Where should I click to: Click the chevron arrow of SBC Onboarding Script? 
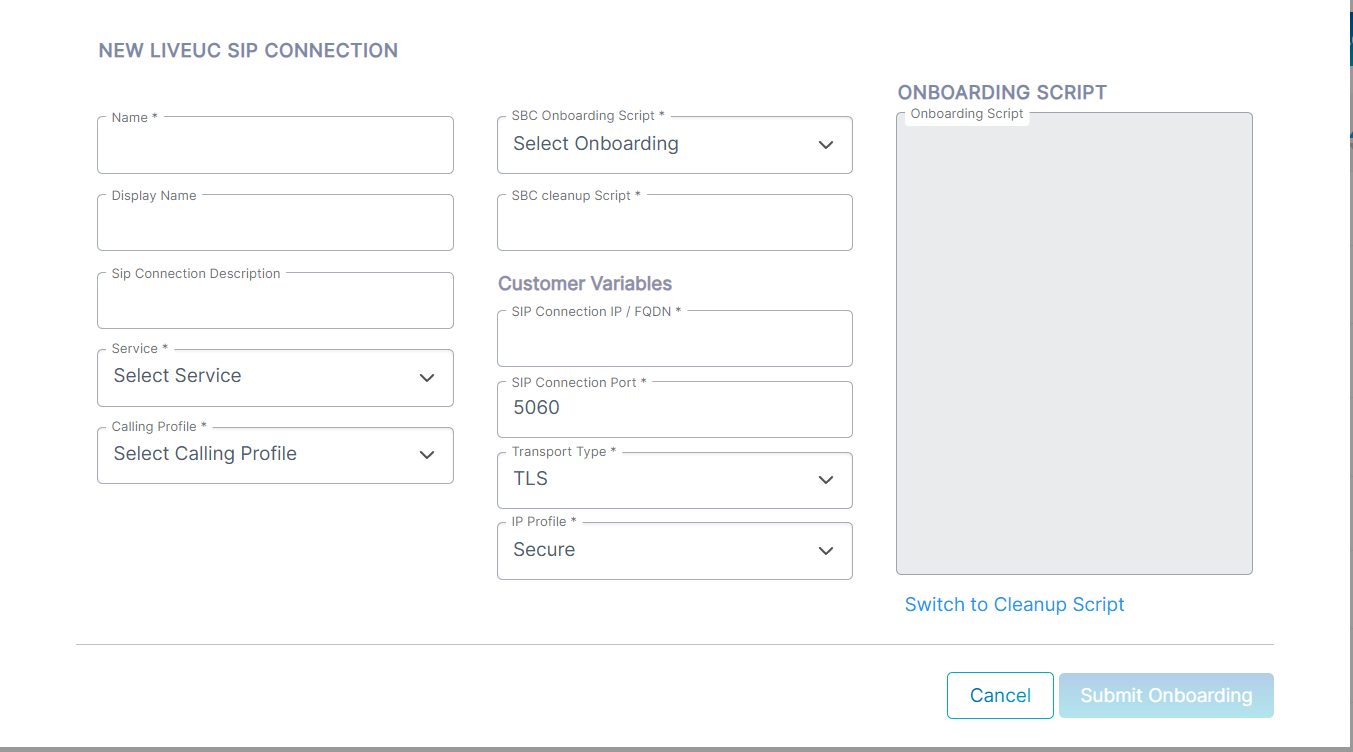[x=826, y=145]
